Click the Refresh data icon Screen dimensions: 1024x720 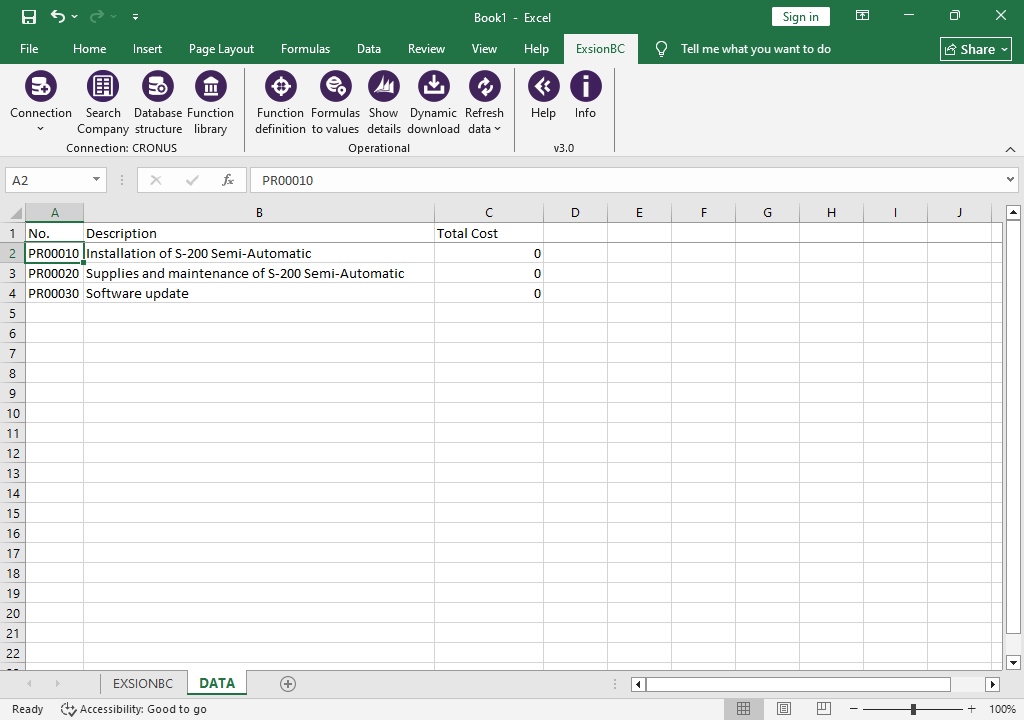[x=485, y=86]
